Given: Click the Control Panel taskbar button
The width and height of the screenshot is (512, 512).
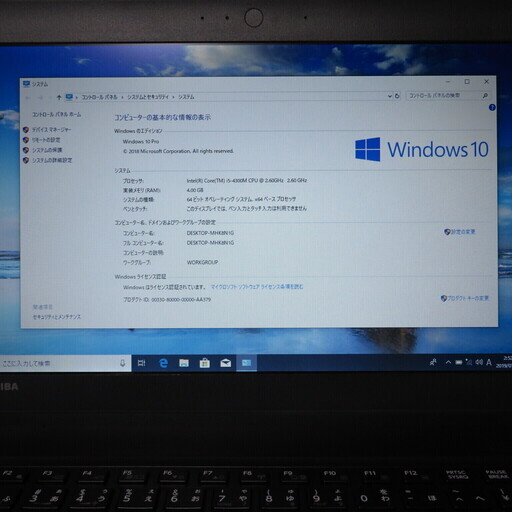Looking at the screenshot, I should pyautogui.click(x=247, y=363).
